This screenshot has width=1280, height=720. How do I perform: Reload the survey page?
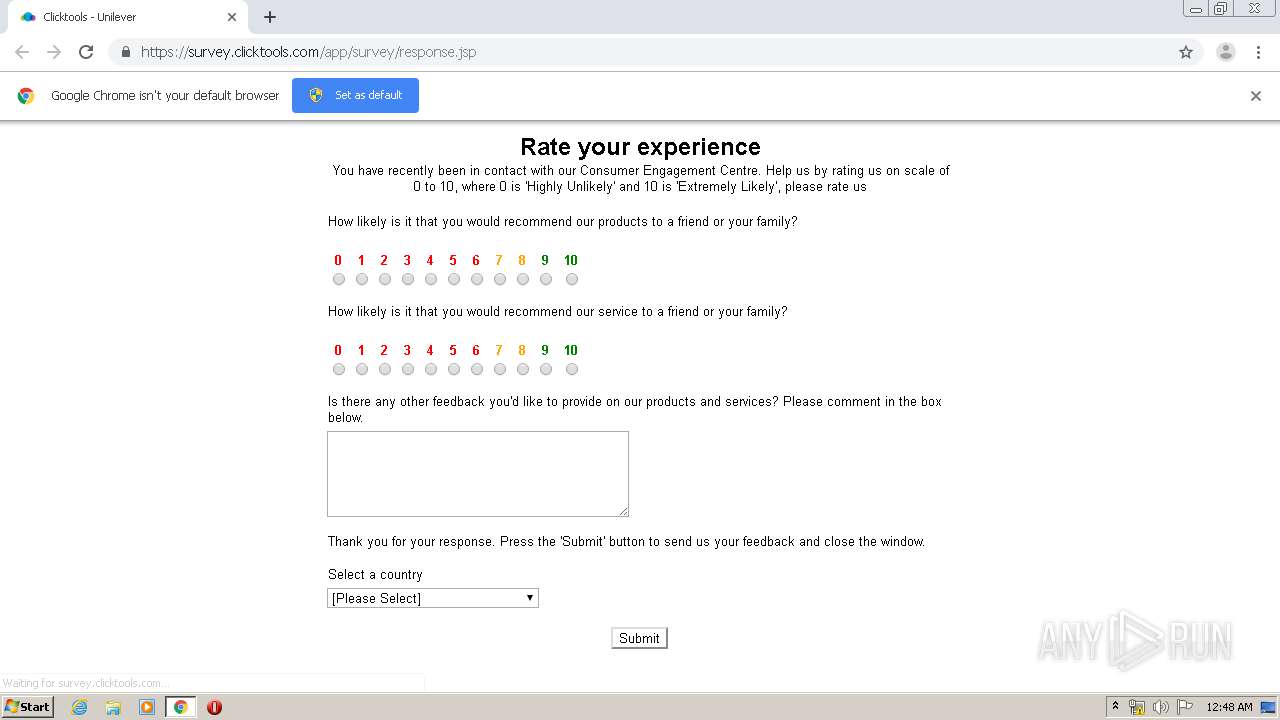[x=86, y=52]
